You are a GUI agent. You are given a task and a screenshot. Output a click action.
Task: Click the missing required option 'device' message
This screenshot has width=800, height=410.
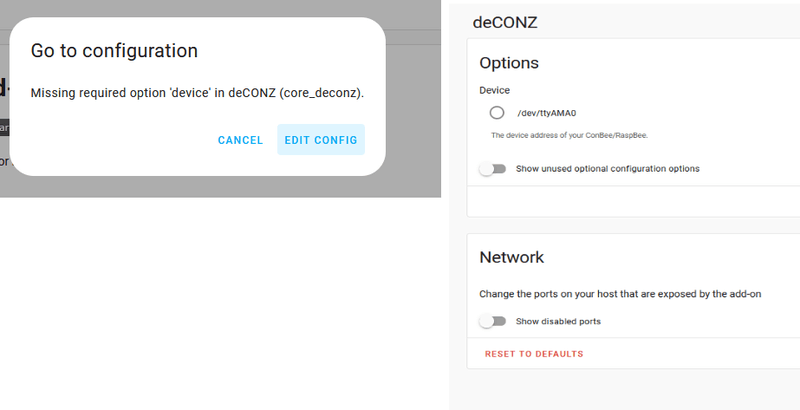click(x=197, y=93)
